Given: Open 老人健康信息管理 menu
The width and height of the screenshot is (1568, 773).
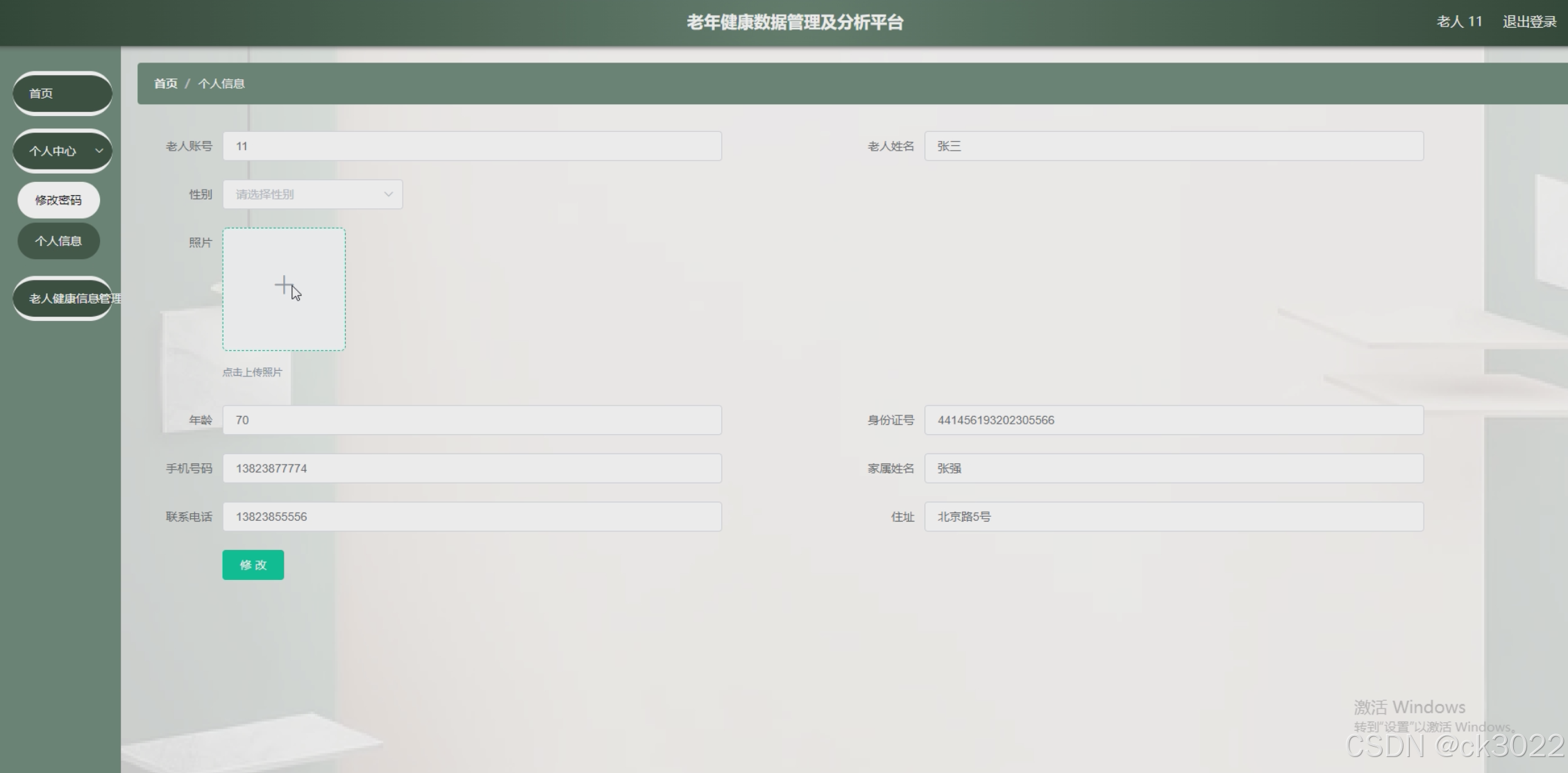Looking at the screenshot, I should pos(64,299).
